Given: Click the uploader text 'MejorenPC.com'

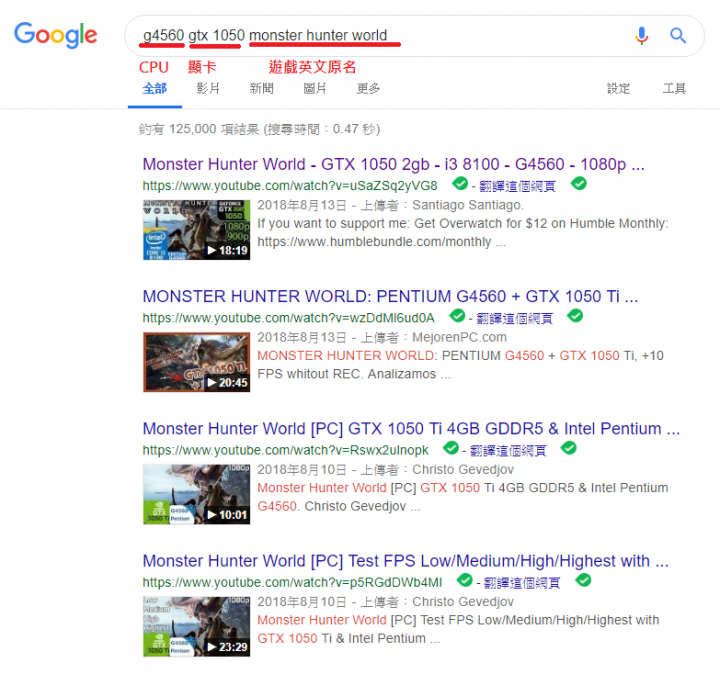Looking at the screenshot, I should click(459, 337).
